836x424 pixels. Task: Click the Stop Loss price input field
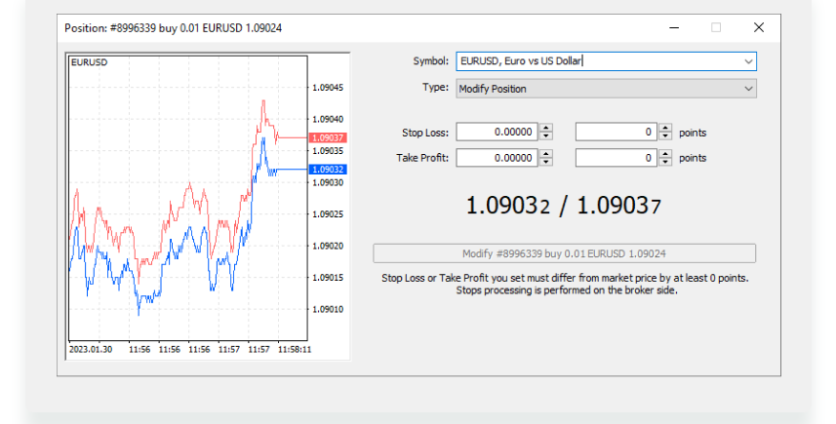(x=496, y=132)
